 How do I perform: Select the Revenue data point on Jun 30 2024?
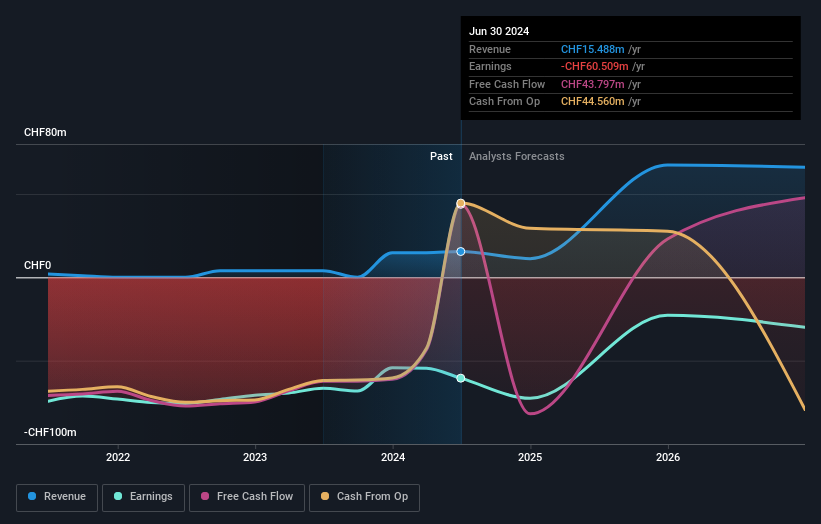[461, 252]
